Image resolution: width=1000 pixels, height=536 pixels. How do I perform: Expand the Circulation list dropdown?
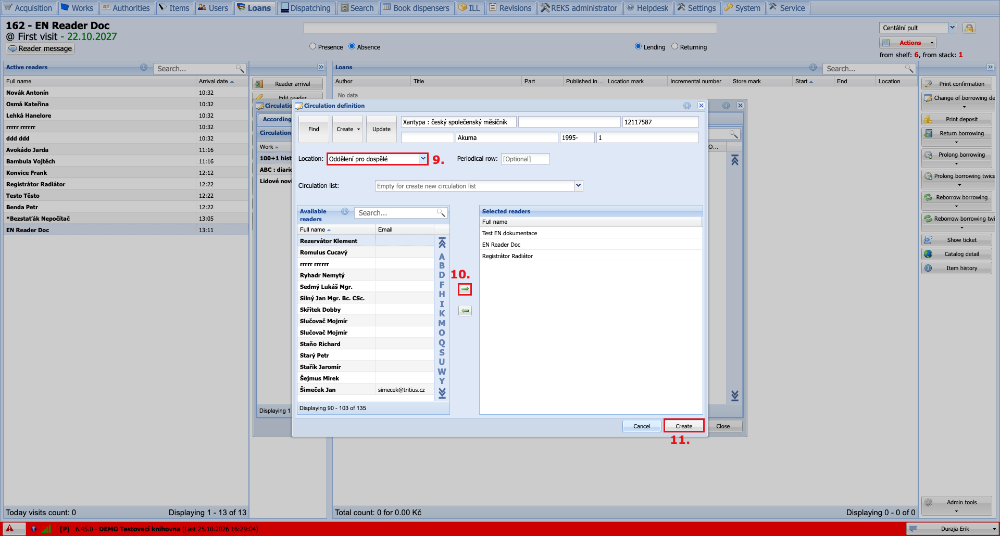(578, 186)
